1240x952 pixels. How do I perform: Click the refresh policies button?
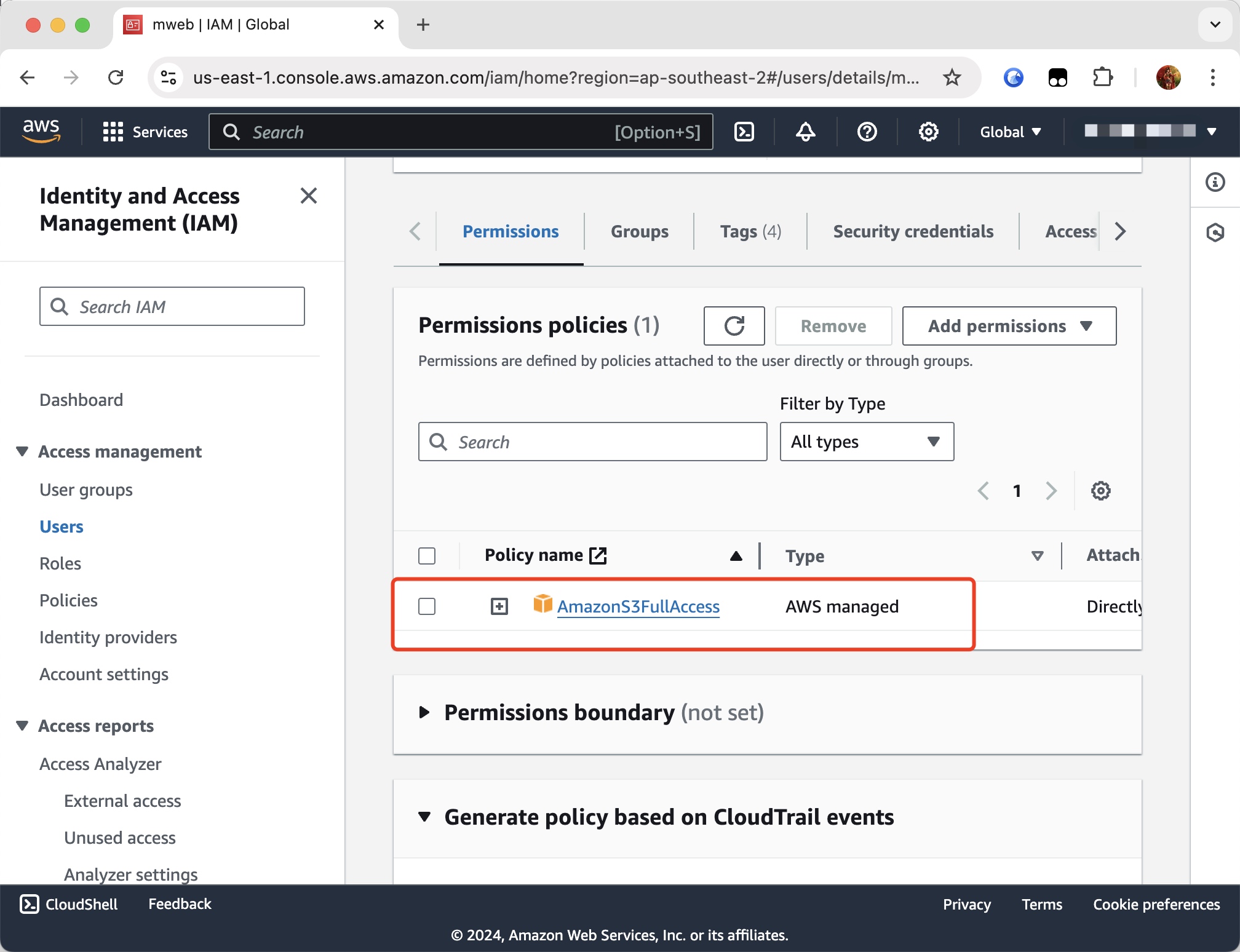[734, 326]
